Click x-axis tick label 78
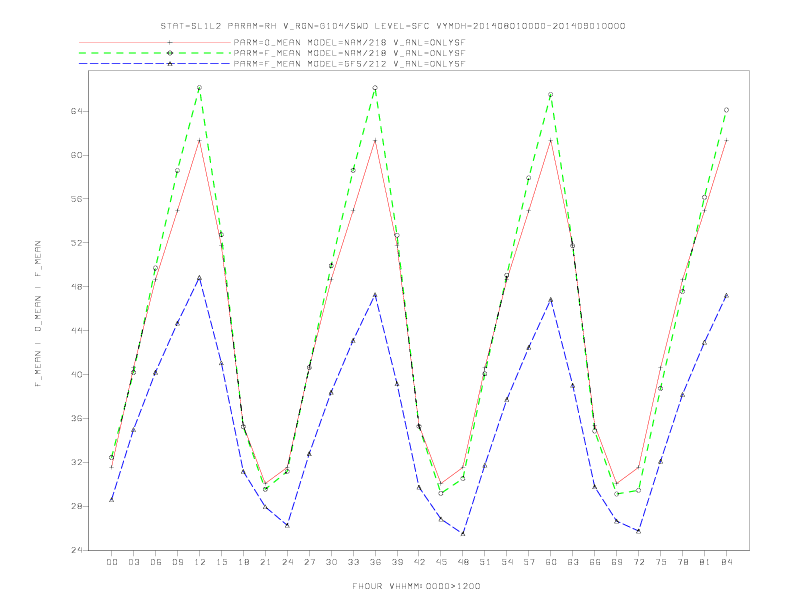 (682, 562)
